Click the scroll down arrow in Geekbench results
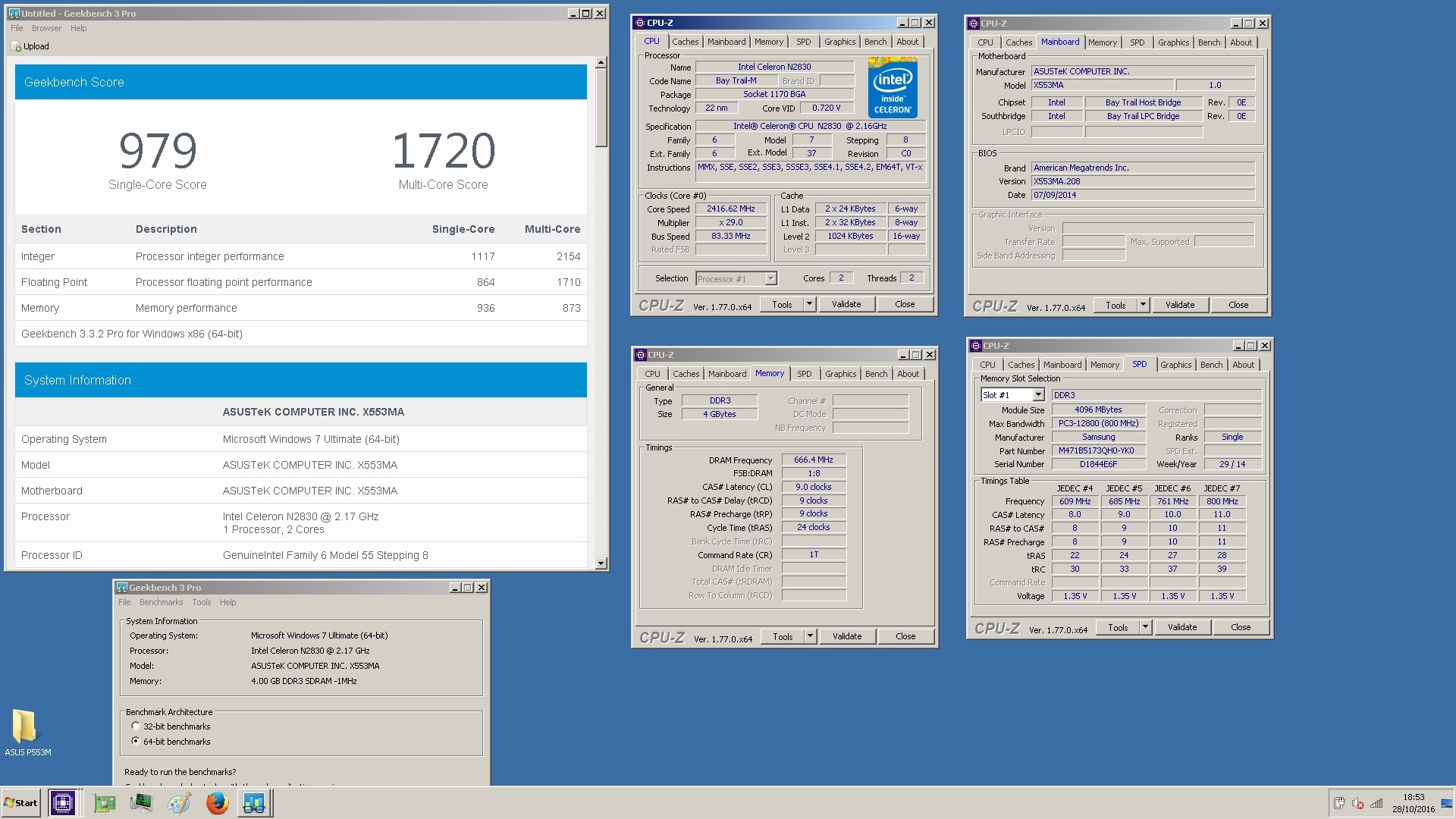The image size is (1456, 819). coord(601,563)
